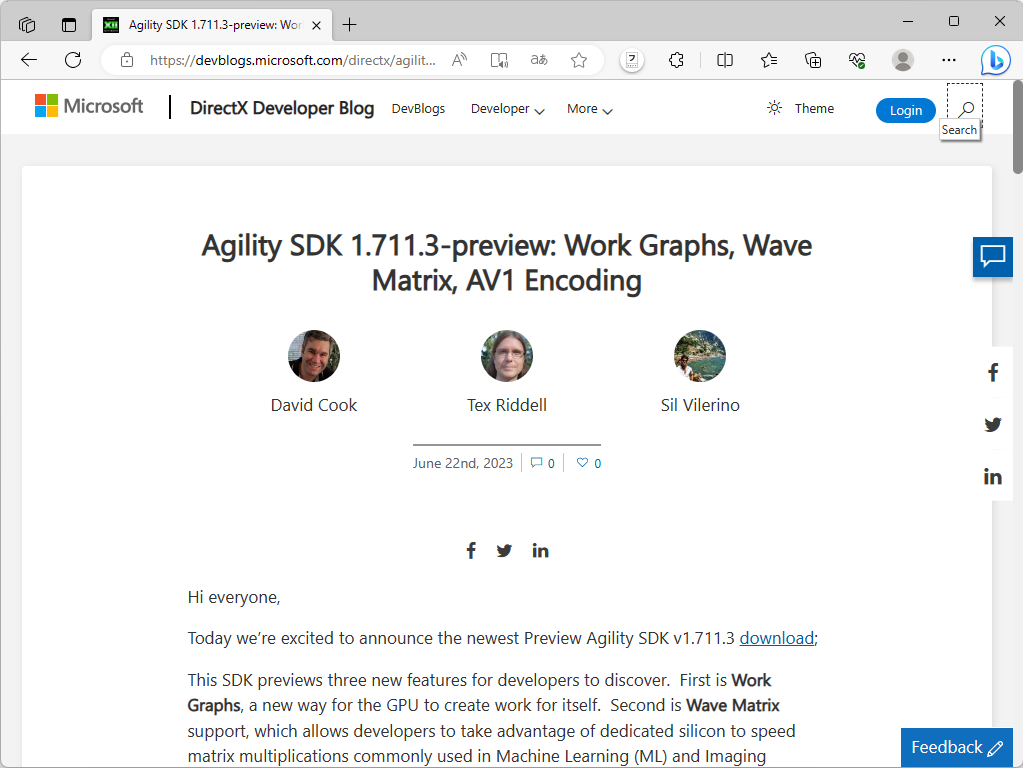The image size is (1023, 768).
Task: Go back with the browser back arrow
Action: [29, 60]
